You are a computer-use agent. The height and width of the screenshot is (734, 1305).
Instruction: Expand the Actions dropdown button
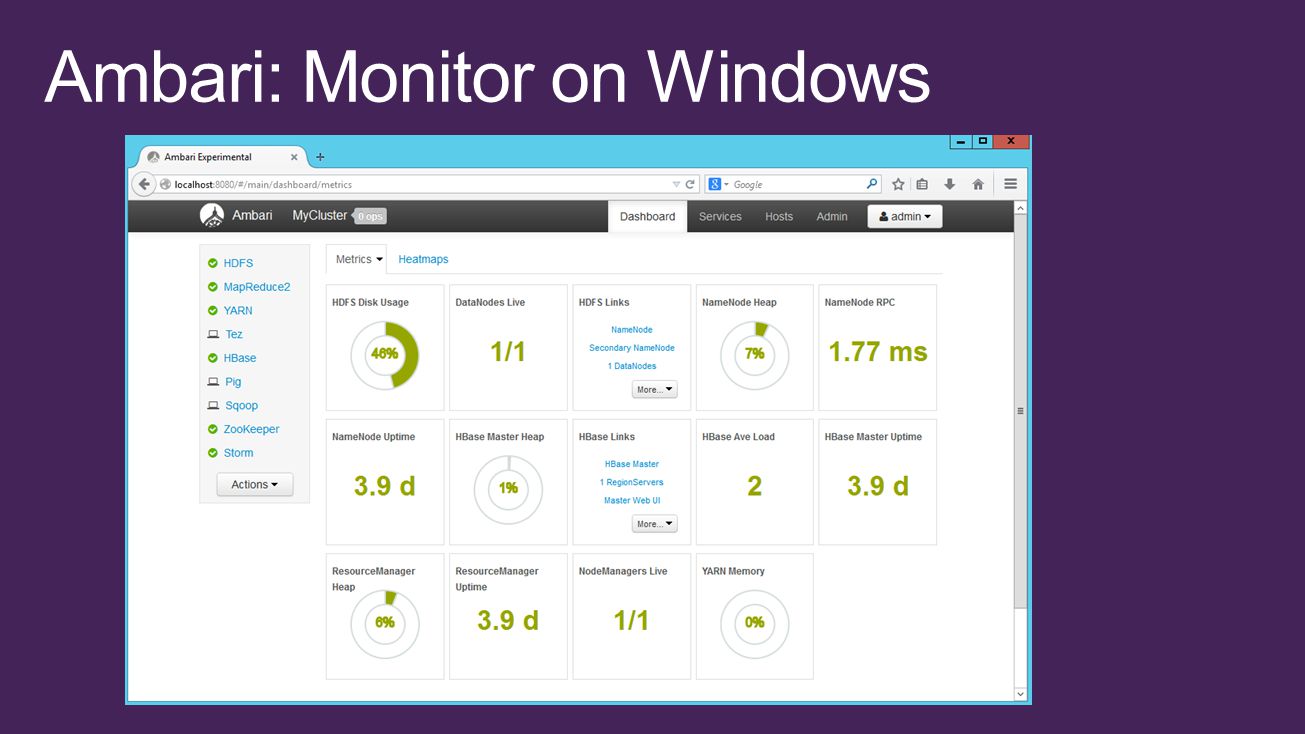pyautogui.click(x=255, y=484)
